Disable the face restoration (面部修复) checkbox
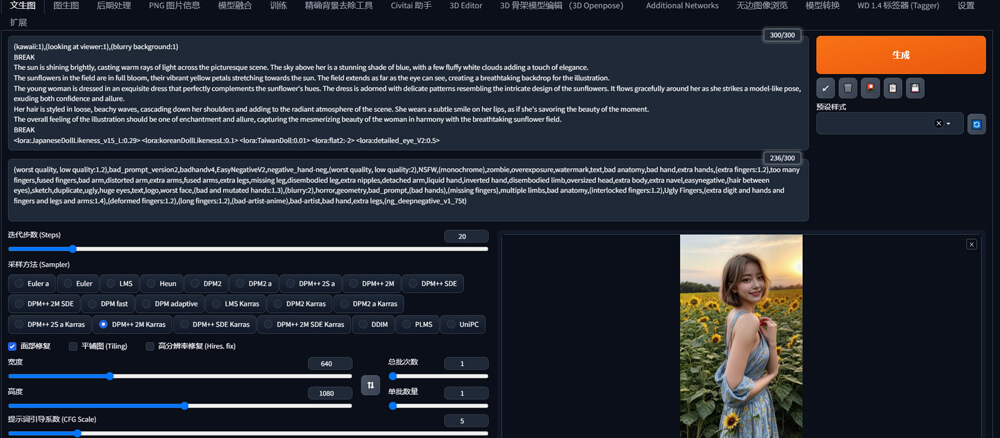1000x438 pixels. pyautogui.click(x=13, y=346)
